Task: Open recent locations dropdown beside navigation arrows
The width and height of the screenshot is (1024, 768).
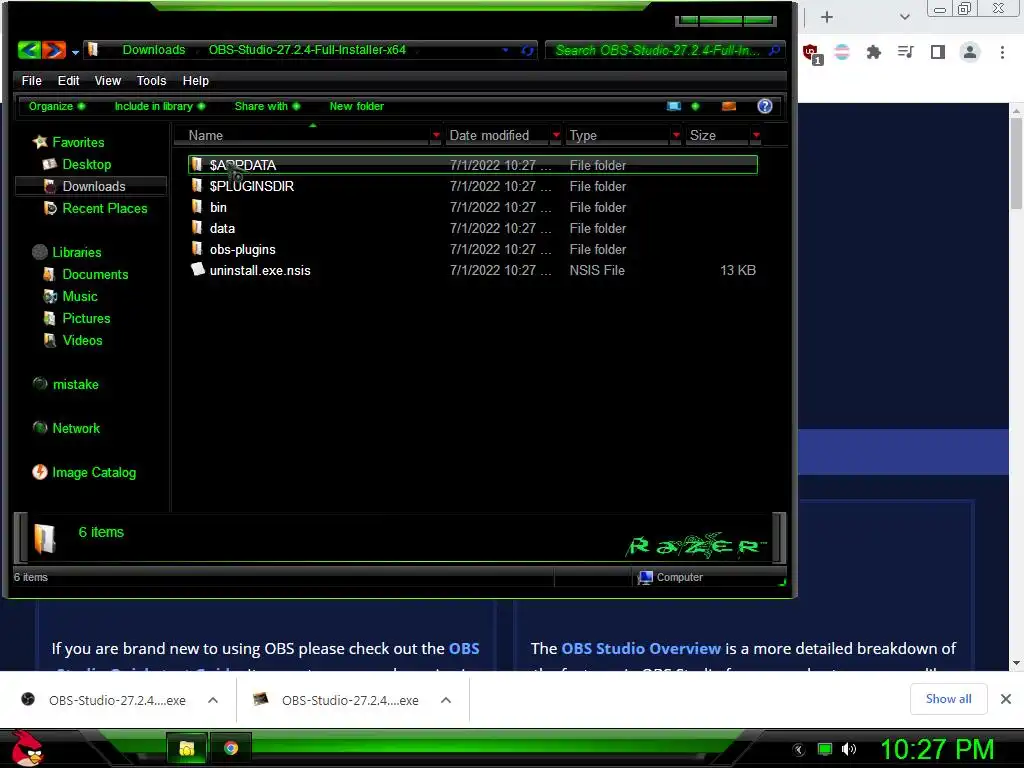Action: 76,52
